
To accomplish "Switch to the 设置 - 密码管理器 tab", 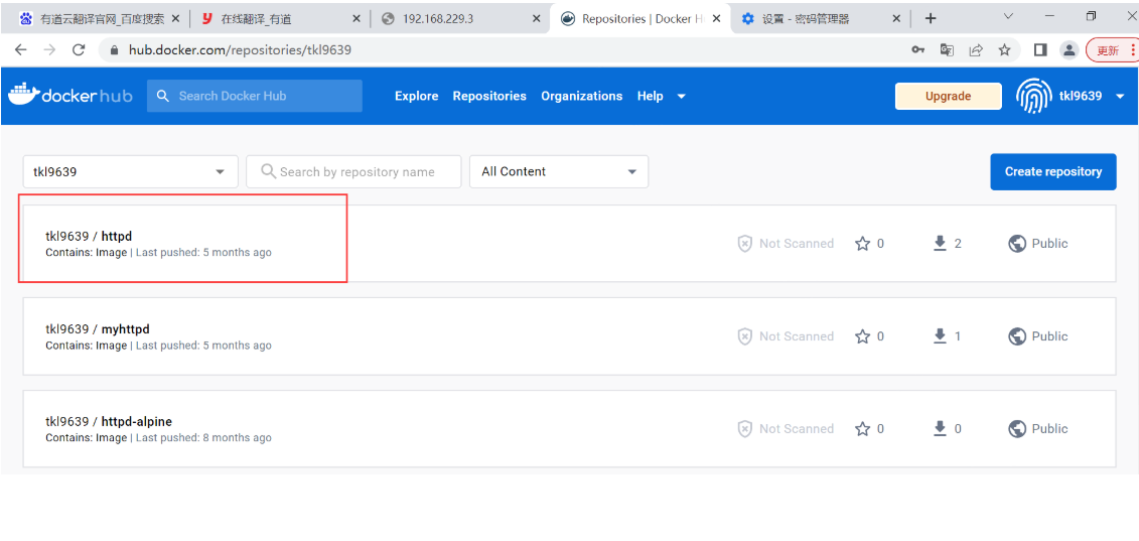I will [821, 20].
